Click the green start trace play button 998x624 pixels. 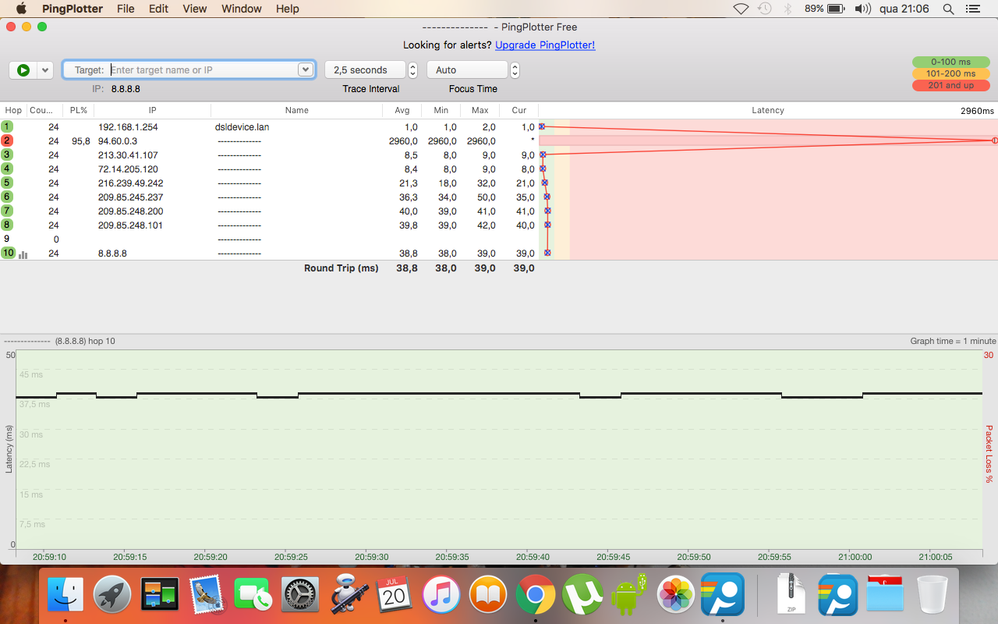pos(23,70)
